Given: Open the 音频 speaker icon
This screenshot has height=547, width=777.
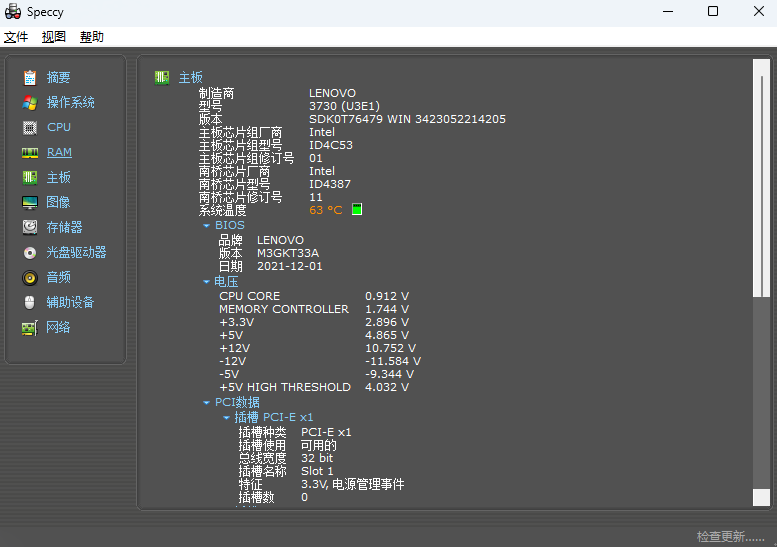Looking at the screenshot, I should coord(30,277).
